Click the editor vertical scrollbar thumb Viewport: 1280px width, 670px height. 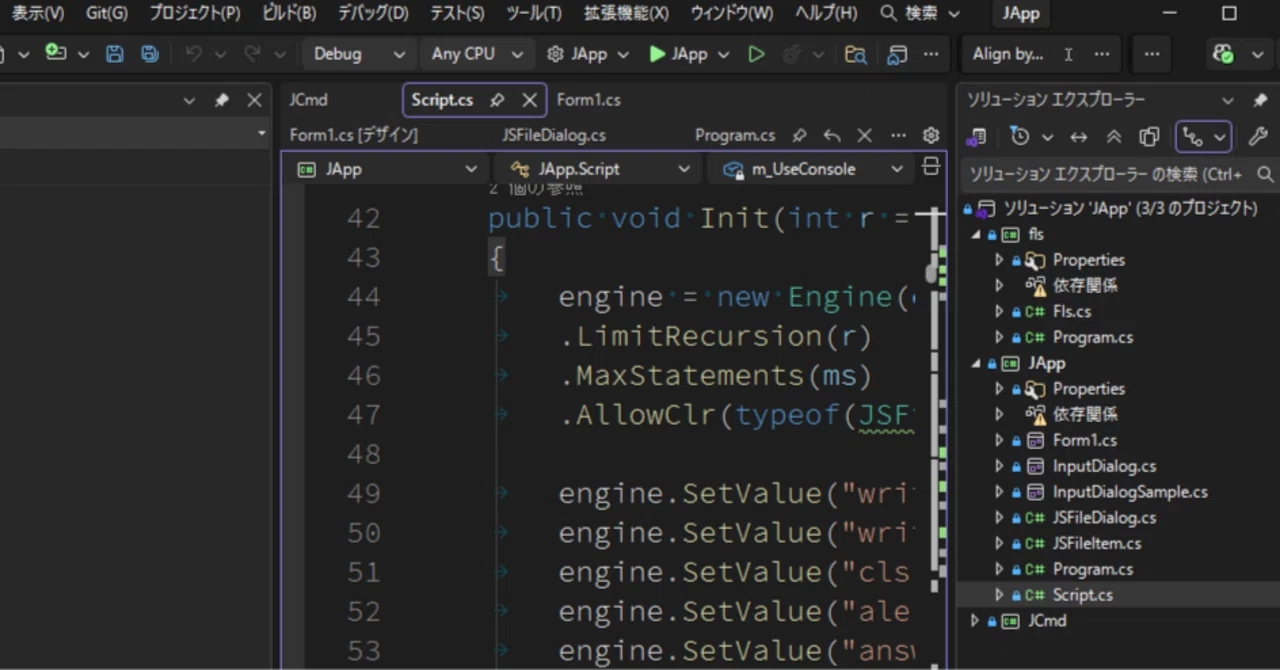(x=930, y=272)
